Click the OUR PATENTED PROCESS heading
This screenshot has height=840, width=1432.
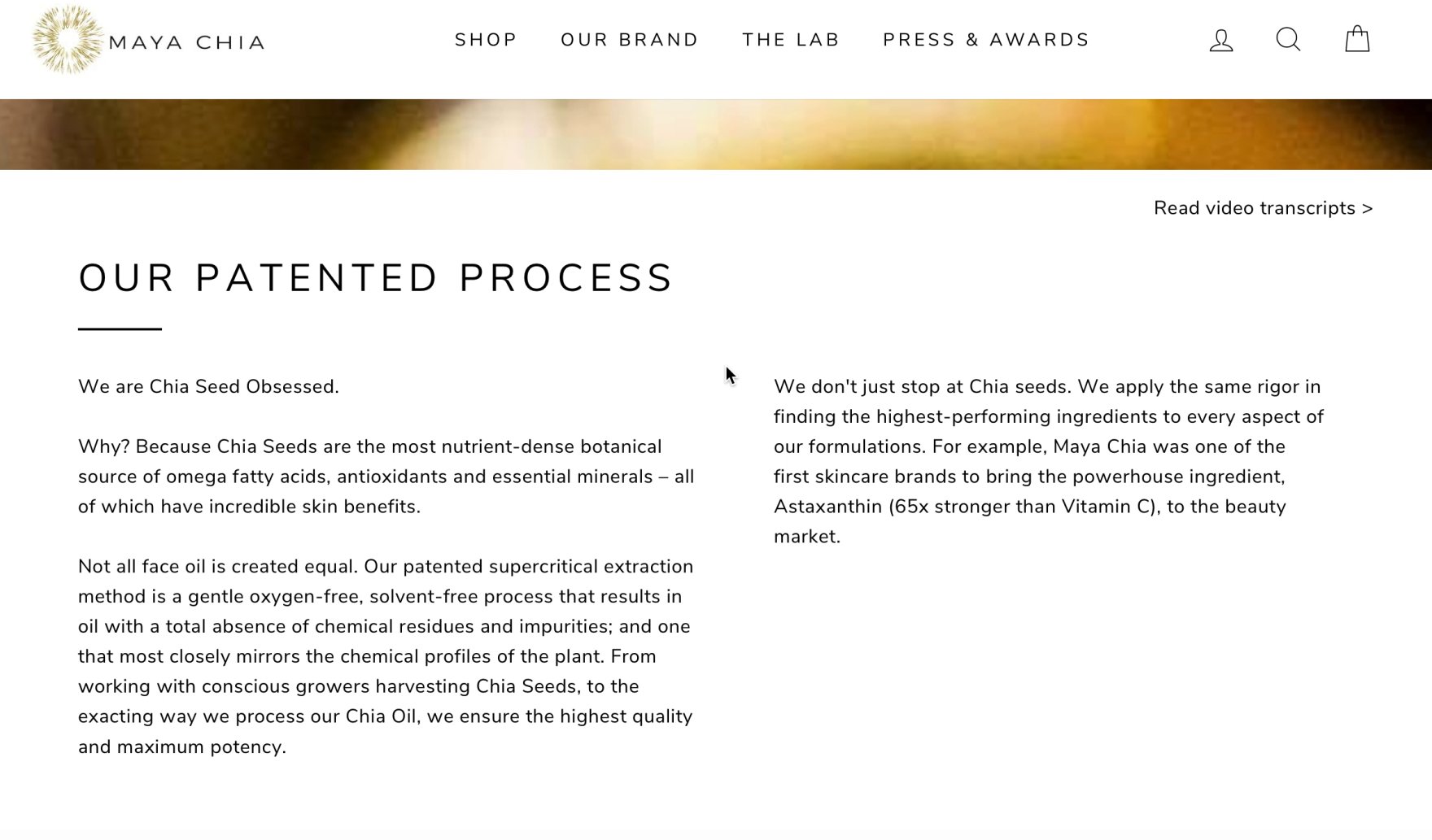coord(376,278)
